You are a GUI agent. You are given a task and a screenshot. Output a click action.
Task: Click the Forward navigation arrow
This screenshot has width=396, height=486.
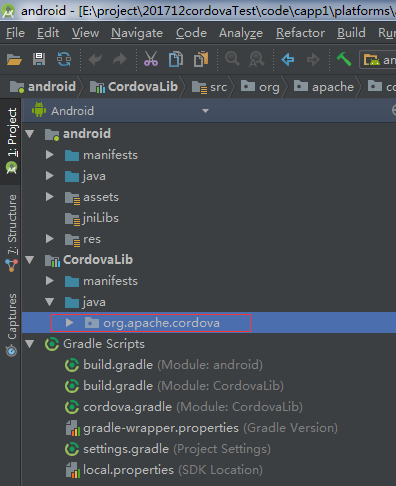tap(313, 60)
